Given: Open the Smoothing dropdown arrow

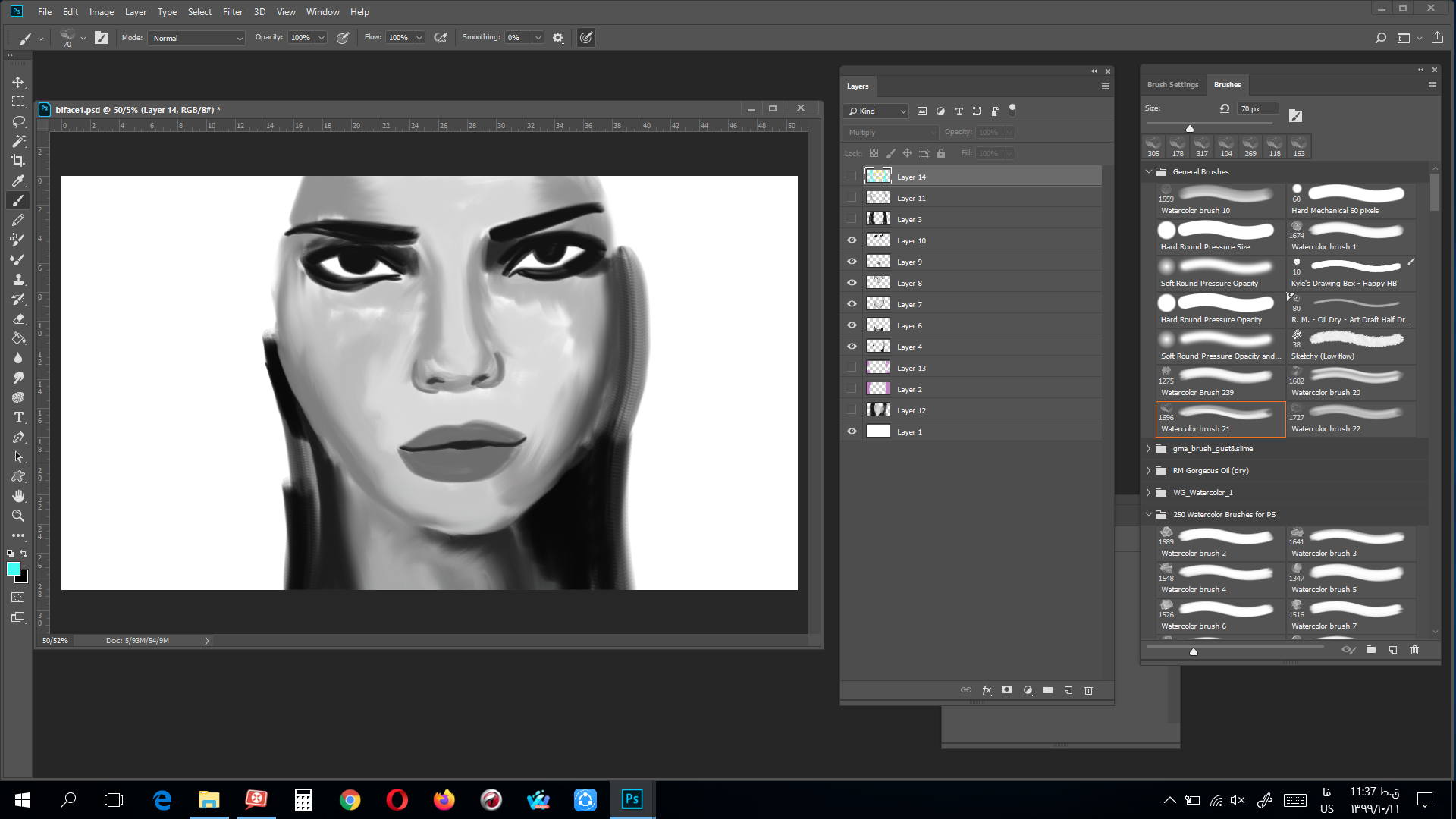Looking at the screenshot, I should click(538, 38).
